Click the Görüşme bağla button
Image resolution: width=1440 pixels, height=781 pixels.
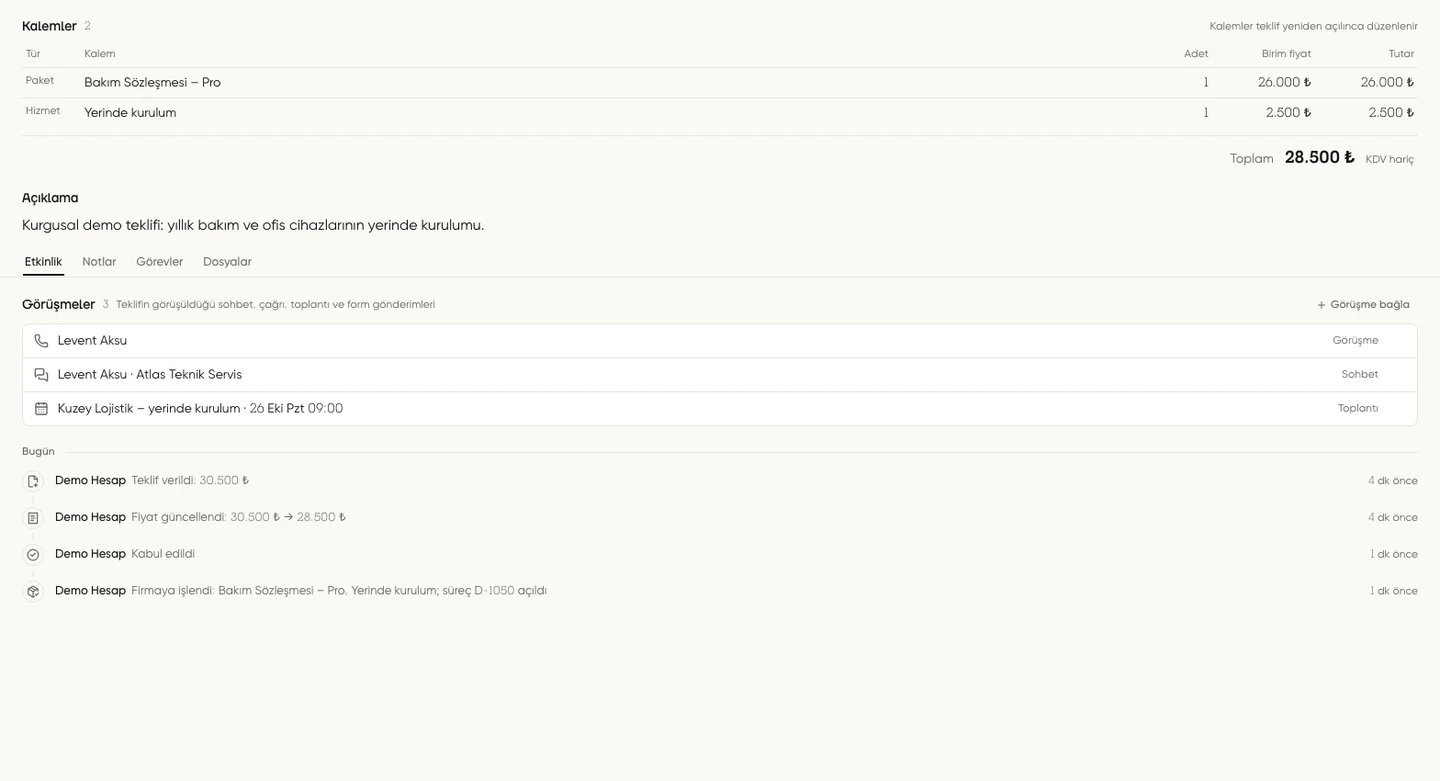[1363, 305]
